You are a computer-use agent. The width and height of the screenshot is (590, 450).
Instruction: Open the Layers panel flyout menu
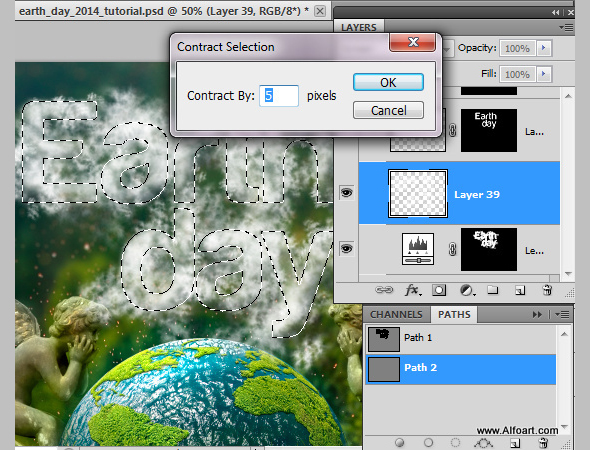[566, 27]
